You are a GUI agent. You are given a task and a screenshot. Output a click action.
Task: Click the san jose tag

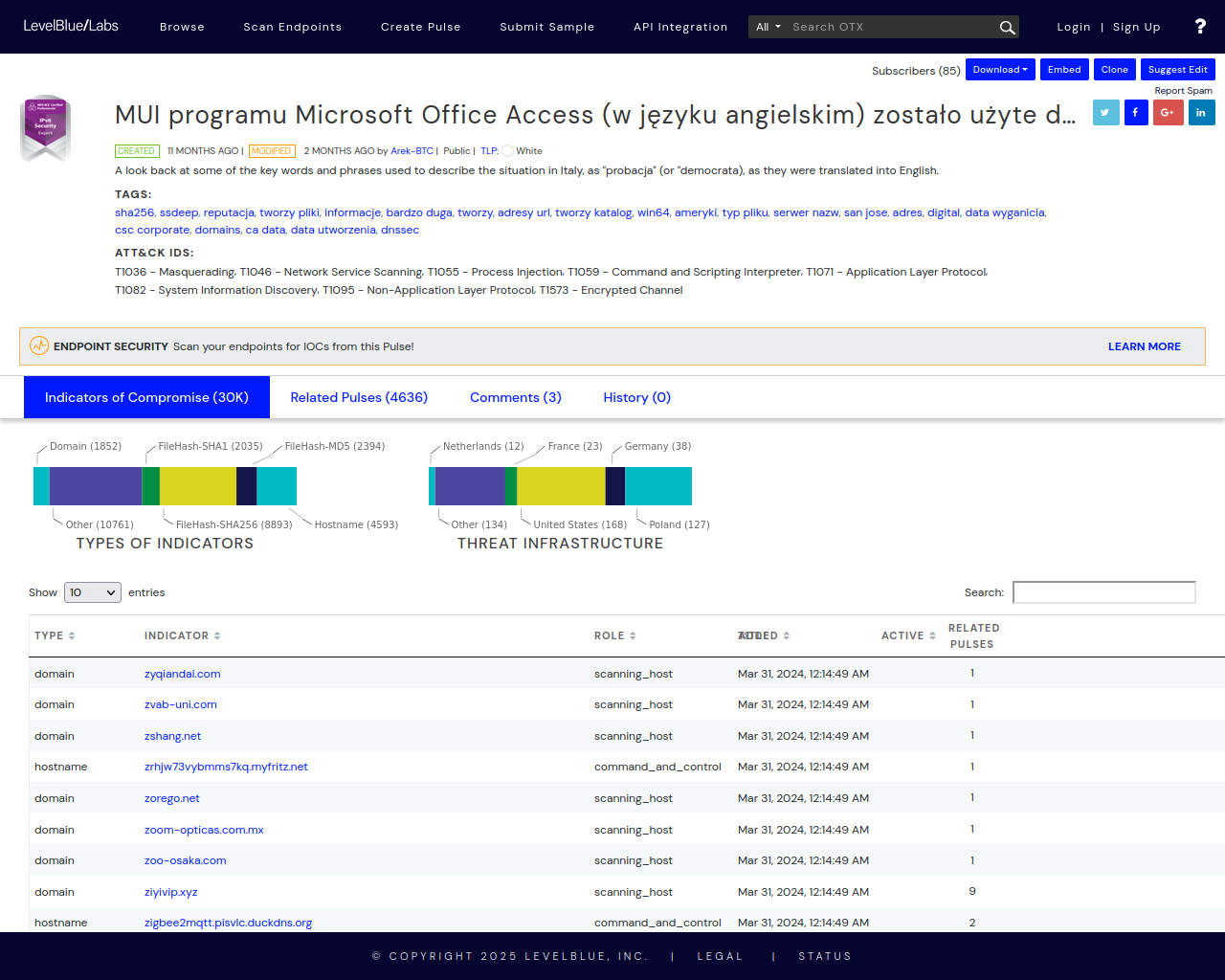pyautogui.click(x=865, y=212)
